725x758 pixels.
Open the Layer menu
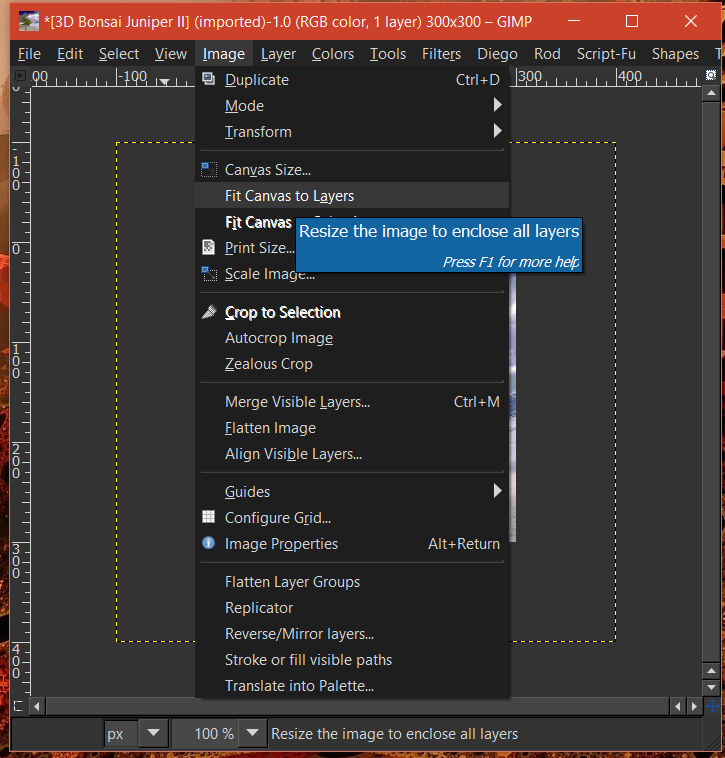click(278, 54)
